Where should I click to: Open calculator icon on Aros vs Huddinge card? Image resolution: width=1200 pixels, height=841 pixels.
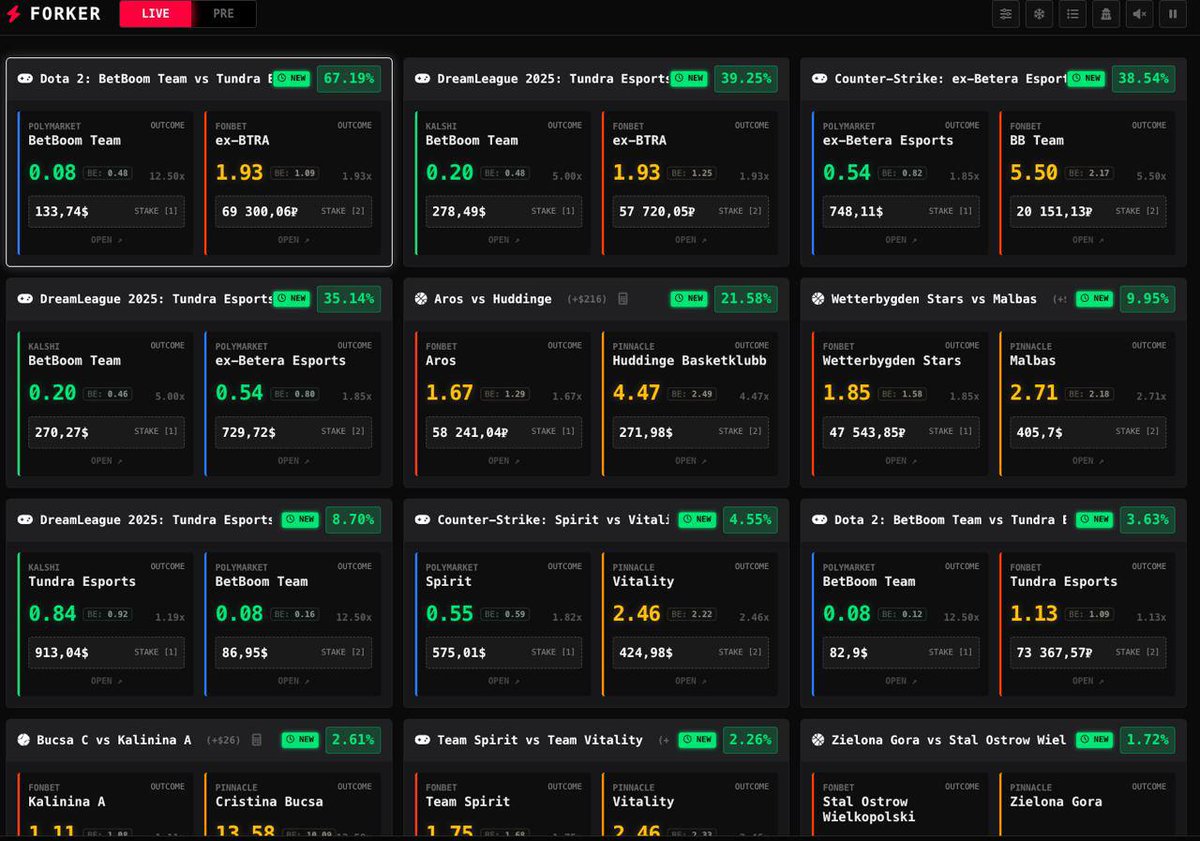click(x=622, y=298)
